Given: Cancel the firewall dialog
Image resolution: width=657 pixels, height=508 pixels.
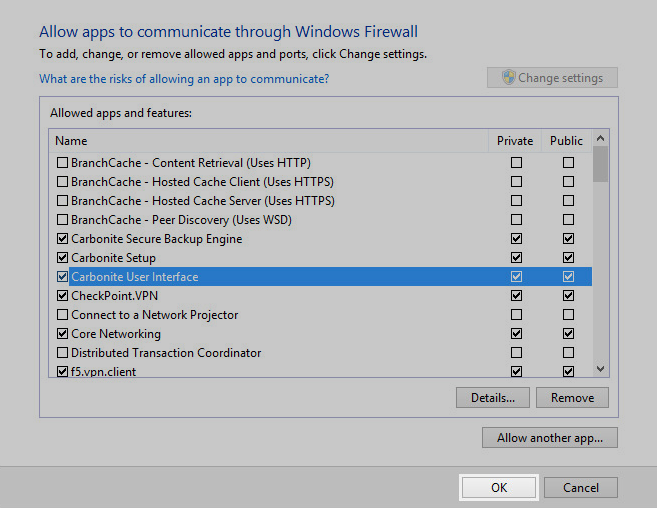Looking at the screenshot, I should tap(581, 488).
